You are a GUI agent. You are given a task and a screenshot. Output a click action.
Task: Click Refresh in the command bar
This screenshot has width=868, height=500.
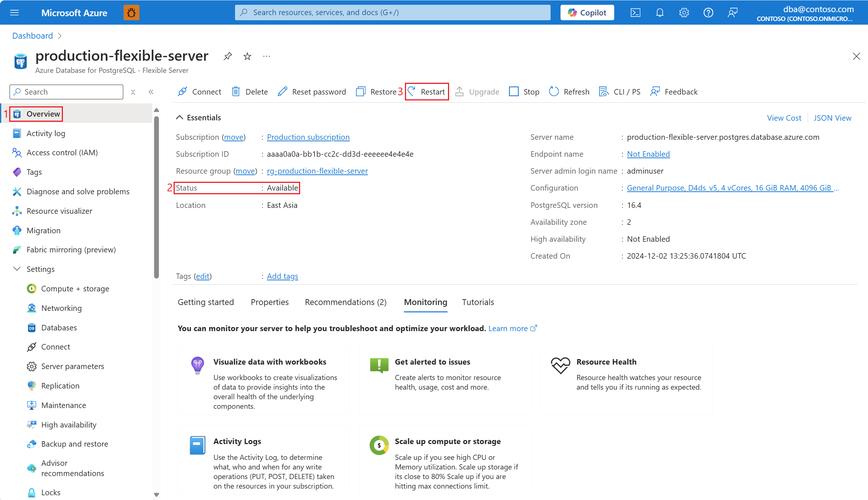(x=569, y=92)
